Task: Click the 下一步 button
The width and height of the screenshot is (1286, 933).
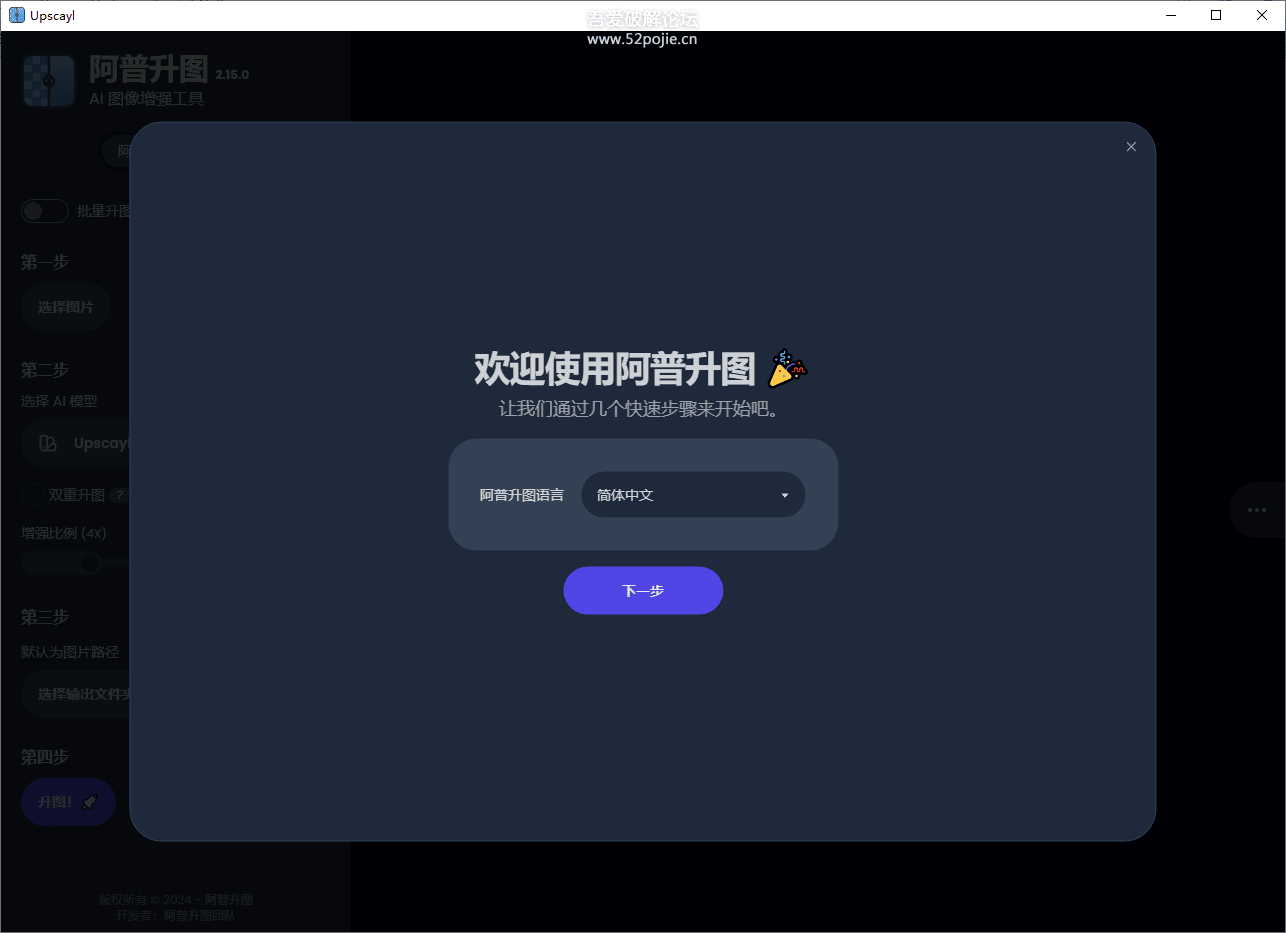Action: (643, 591)
